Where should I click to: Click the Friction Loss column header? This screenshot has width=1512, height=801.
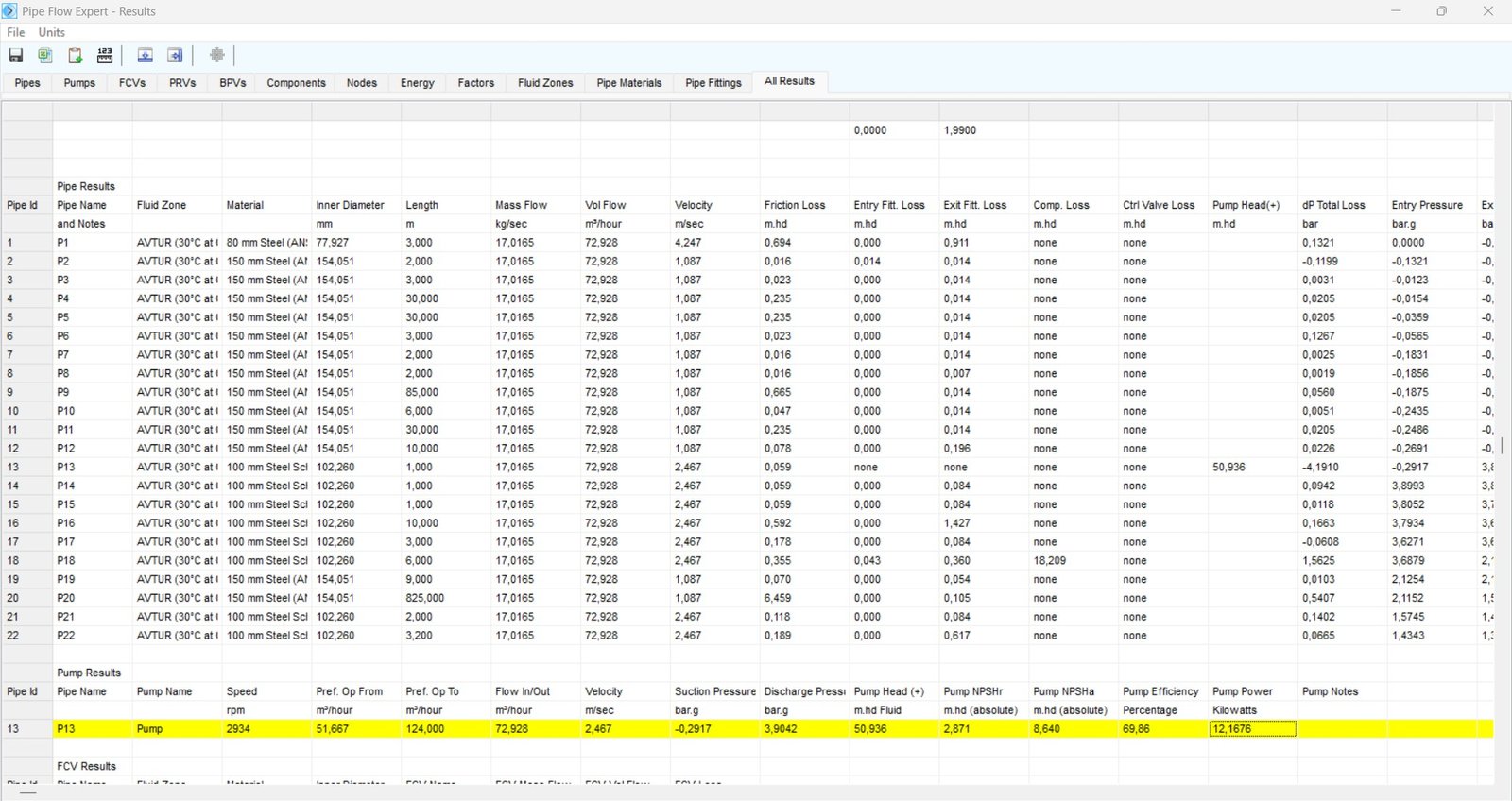click(795, 205)
